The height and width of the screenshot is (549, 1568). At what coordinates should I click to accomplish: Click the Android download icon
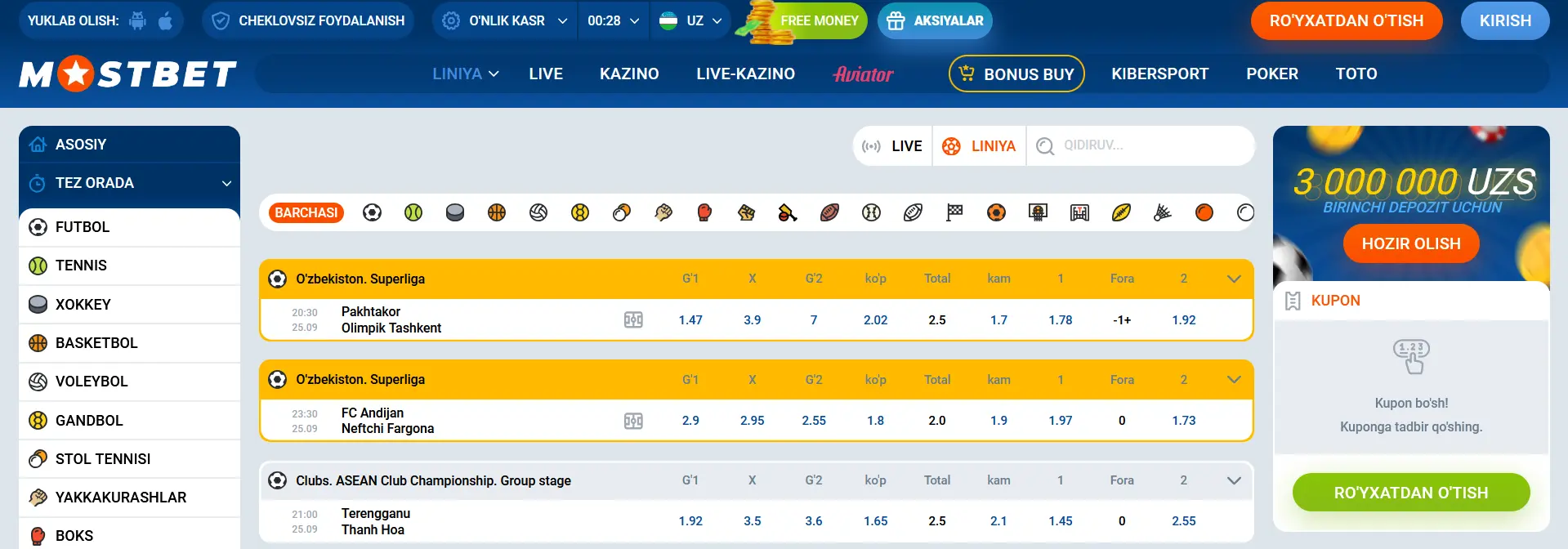(x=138, y=20)
